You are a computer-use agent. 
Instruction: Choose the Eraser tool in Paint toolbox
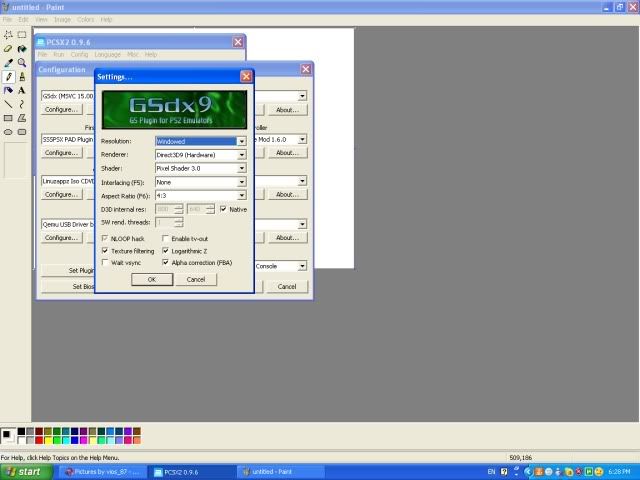8,49
